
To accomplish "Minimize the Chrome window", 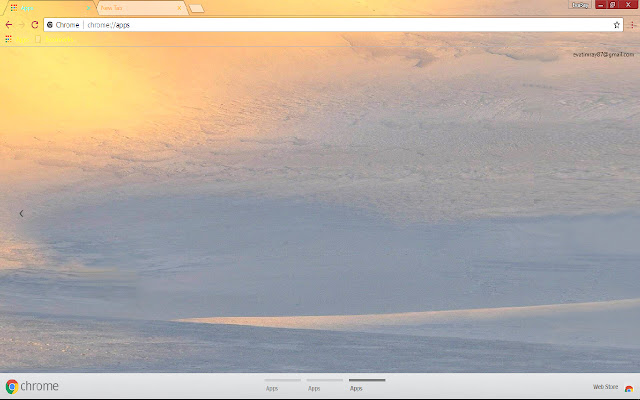I will click(x=600, y=5).
